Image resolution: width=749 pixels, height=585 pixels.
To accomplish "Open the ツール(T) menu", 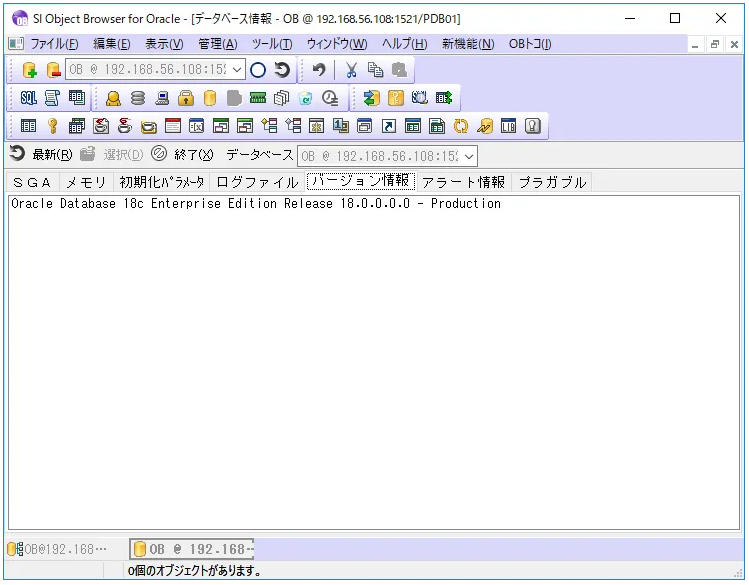I will pyautogui.click(x=272, y=44).
